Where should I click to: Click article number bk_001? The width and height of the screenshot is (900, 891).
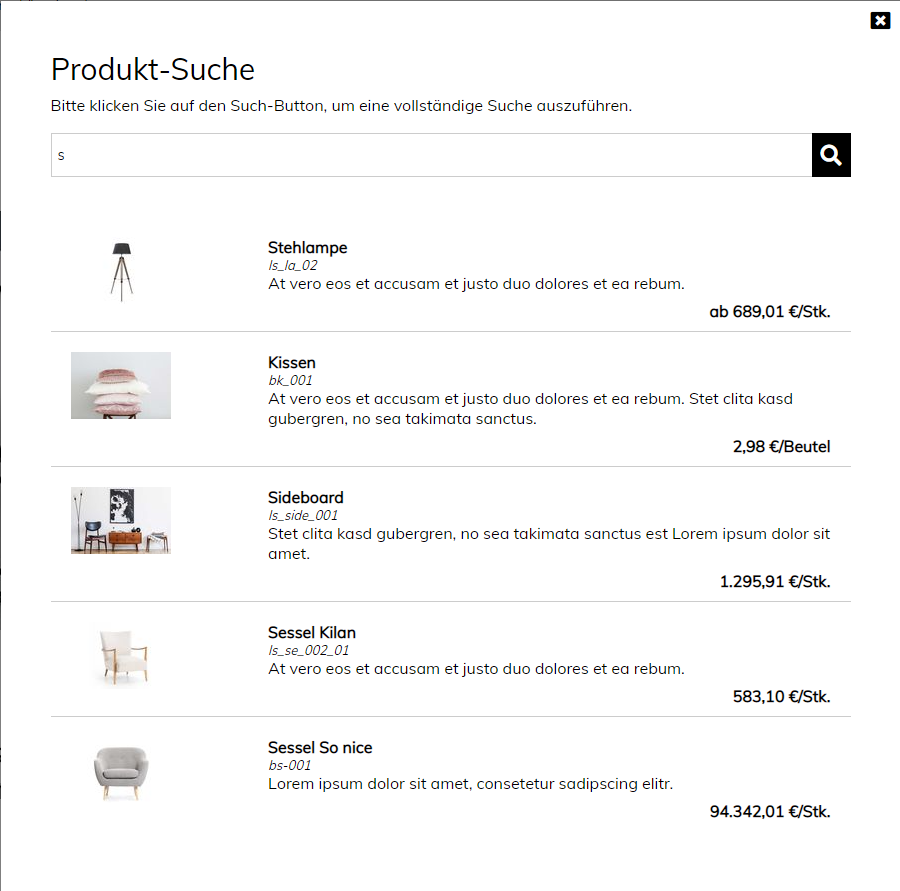pos(290,380)
